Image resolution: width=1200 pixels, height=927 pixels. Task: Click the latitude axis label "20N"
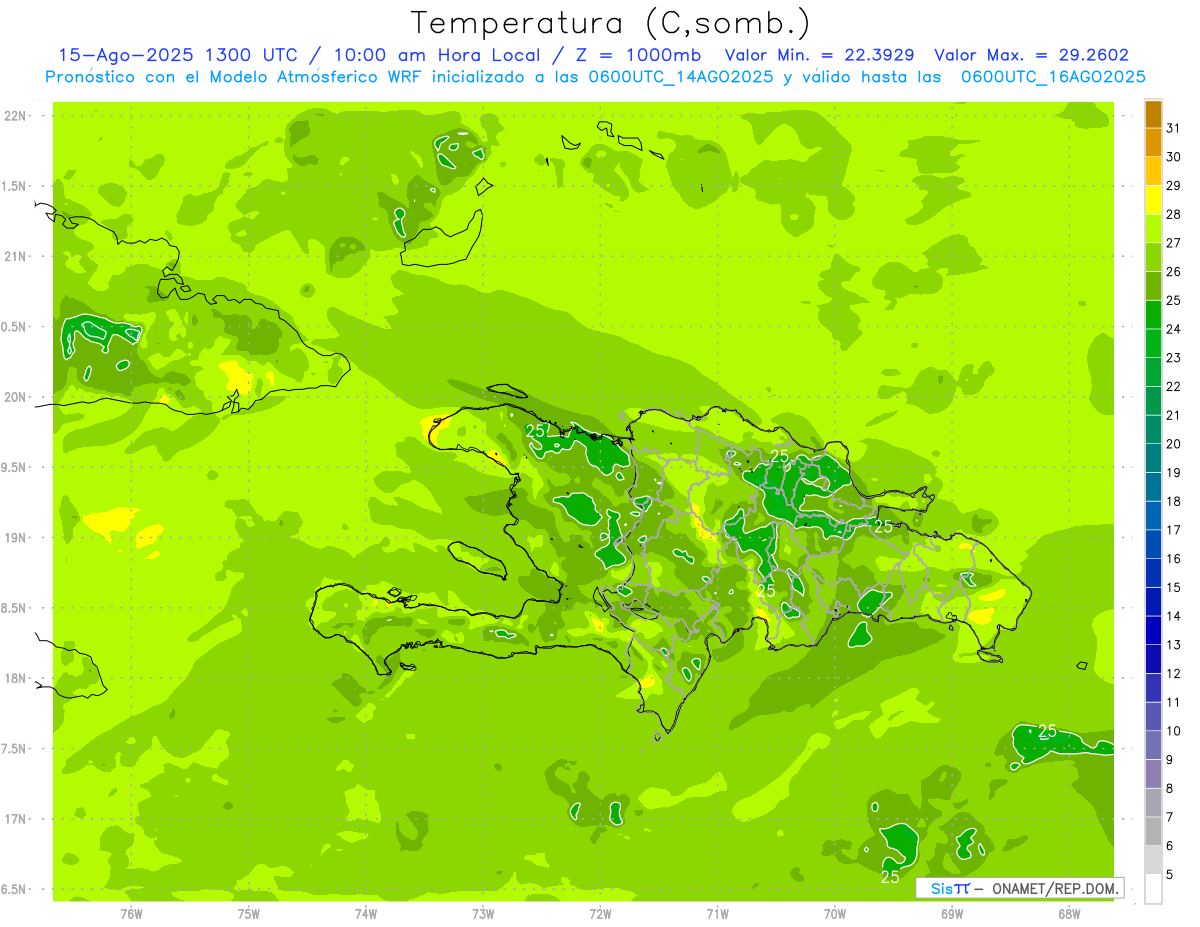[15, 397]
